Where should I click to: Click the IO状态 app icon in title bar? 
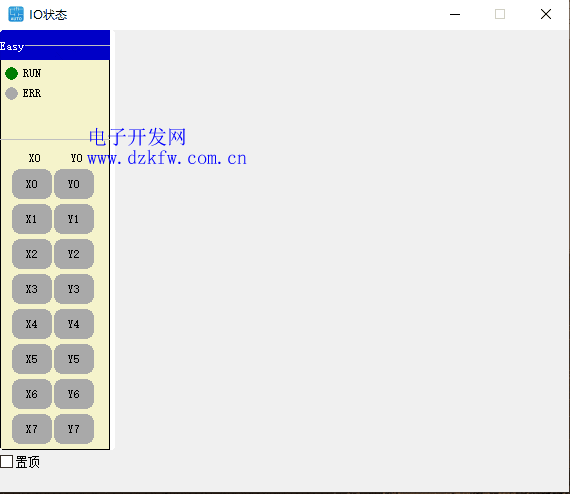16,14
